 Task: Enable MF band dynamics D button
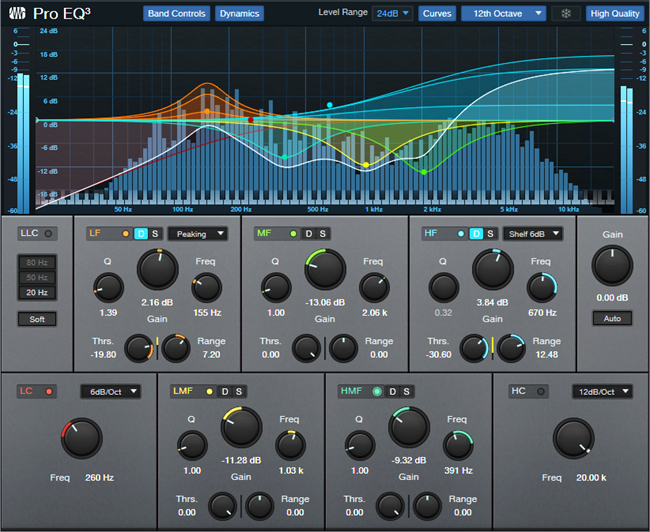[308, 234]
